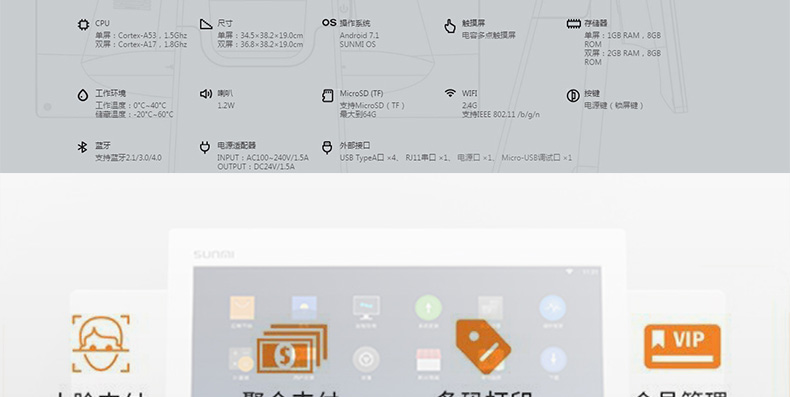
Task: Click '电源键（锁屏键）' text
Action: [x=614, y=105]
